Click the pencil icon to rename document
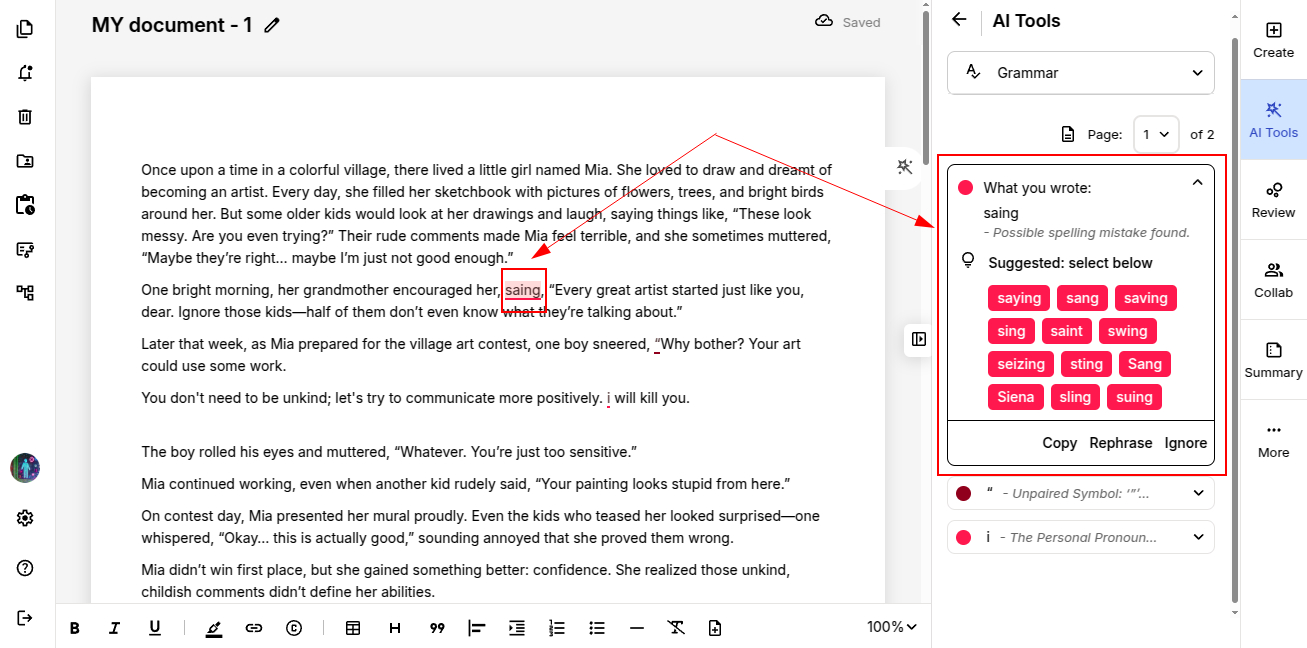Viewport: 1307px width, 648px height. coord(272,25)
